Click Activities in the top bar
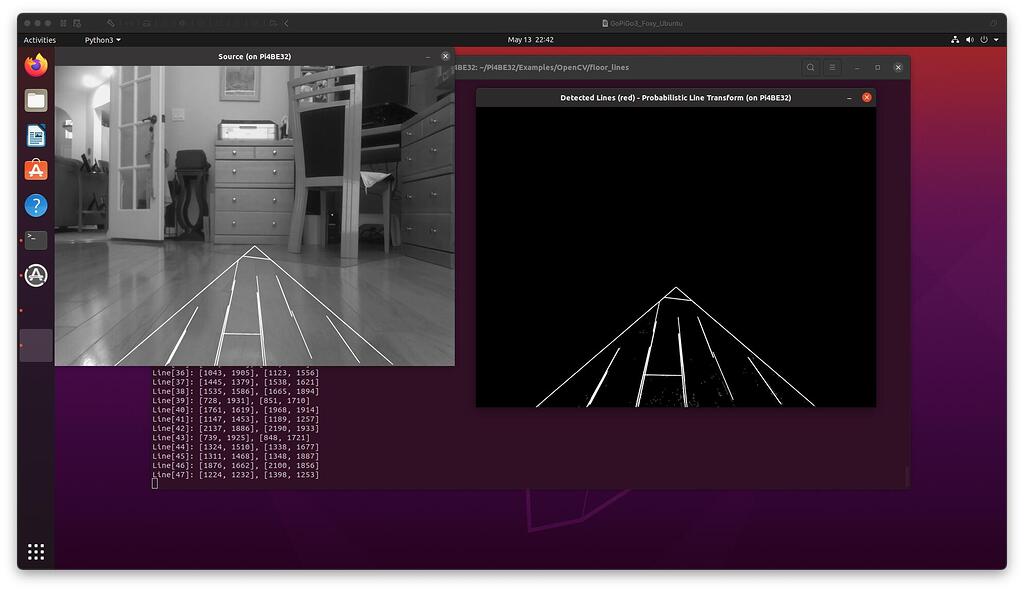Viewport: 1024px width, 591px height. [40, 40]
